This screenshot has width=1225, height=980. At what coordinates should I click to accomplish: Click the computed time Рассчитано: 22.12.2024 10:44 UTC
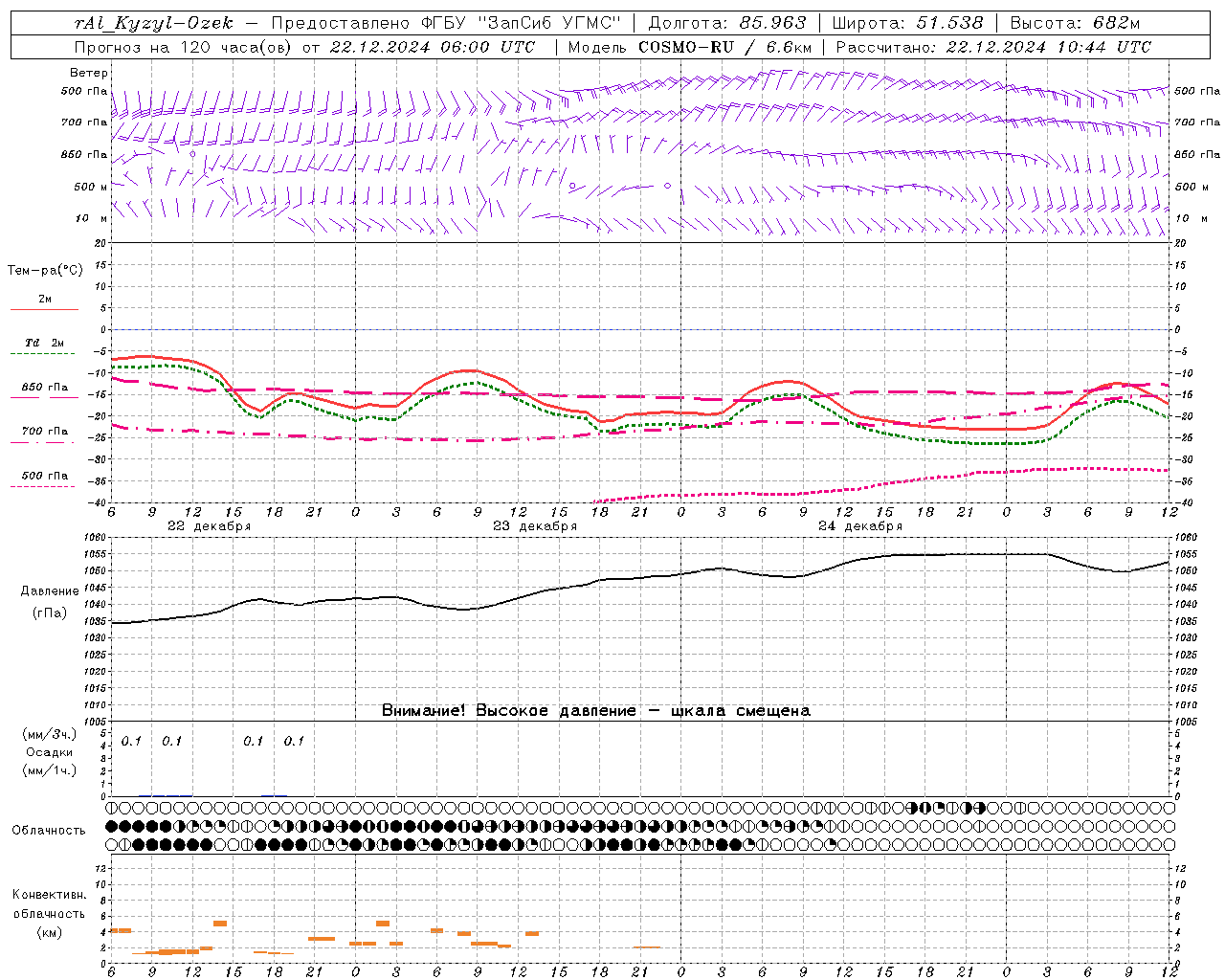point(993,47)
